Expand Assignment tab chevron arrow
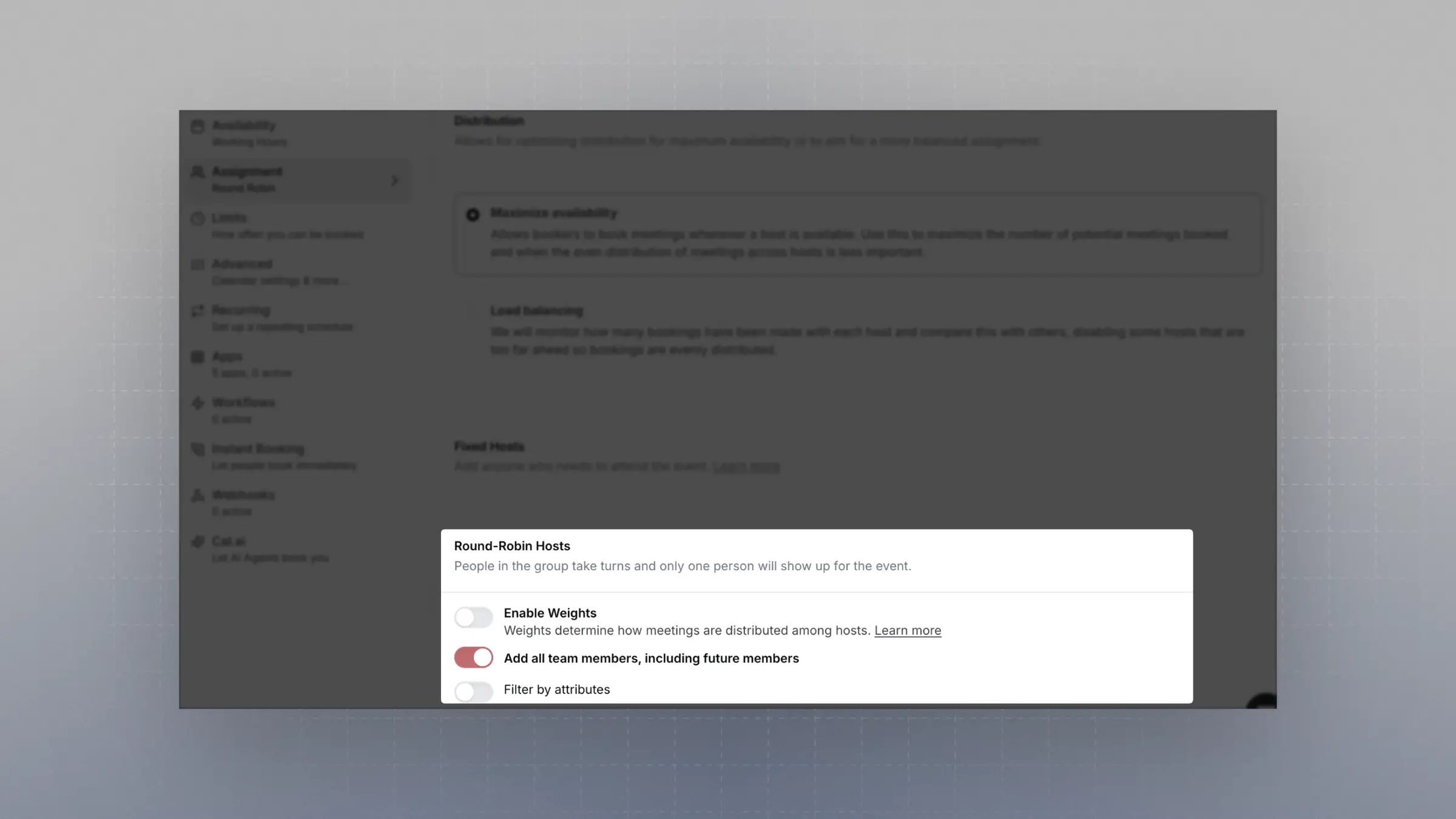 coord(394,180)
